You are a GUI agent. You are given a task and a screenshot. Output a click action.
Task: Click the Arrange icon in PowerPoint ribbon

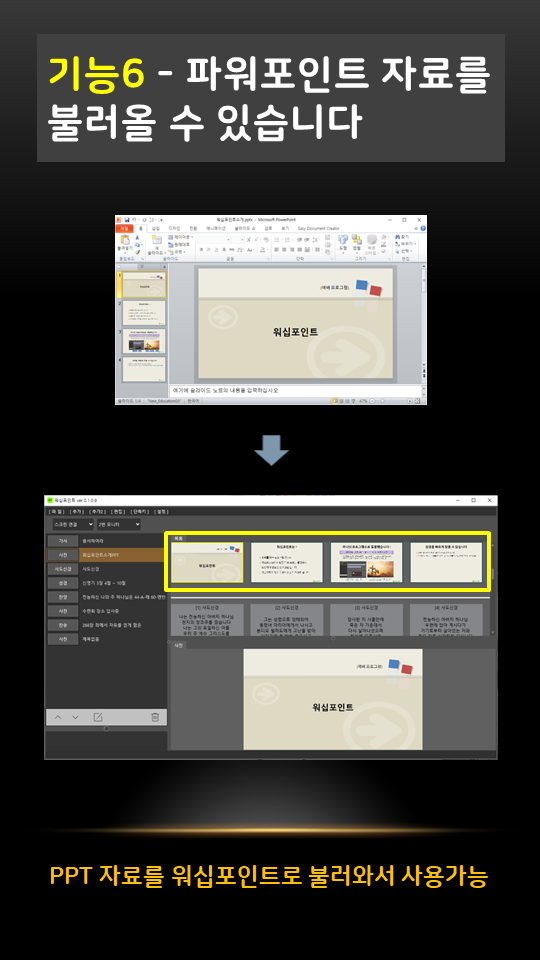[357, 242]
